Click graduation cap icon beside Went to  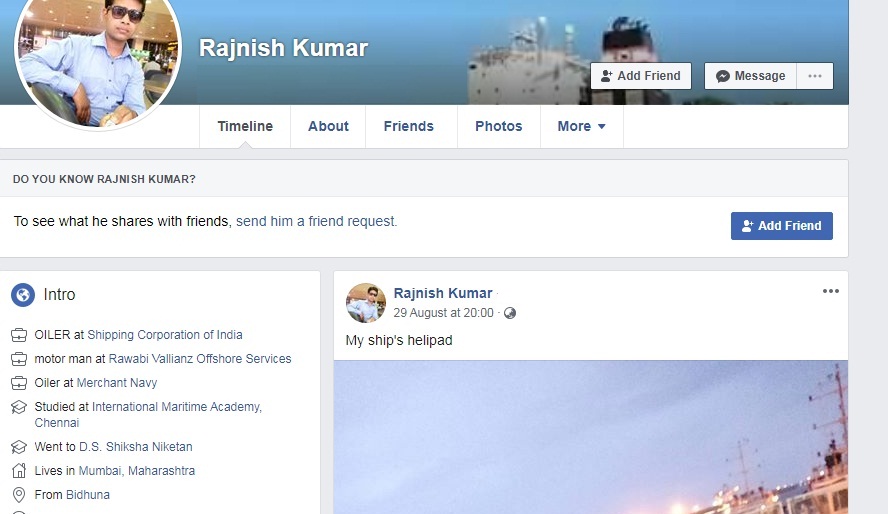tap(19, 447)
